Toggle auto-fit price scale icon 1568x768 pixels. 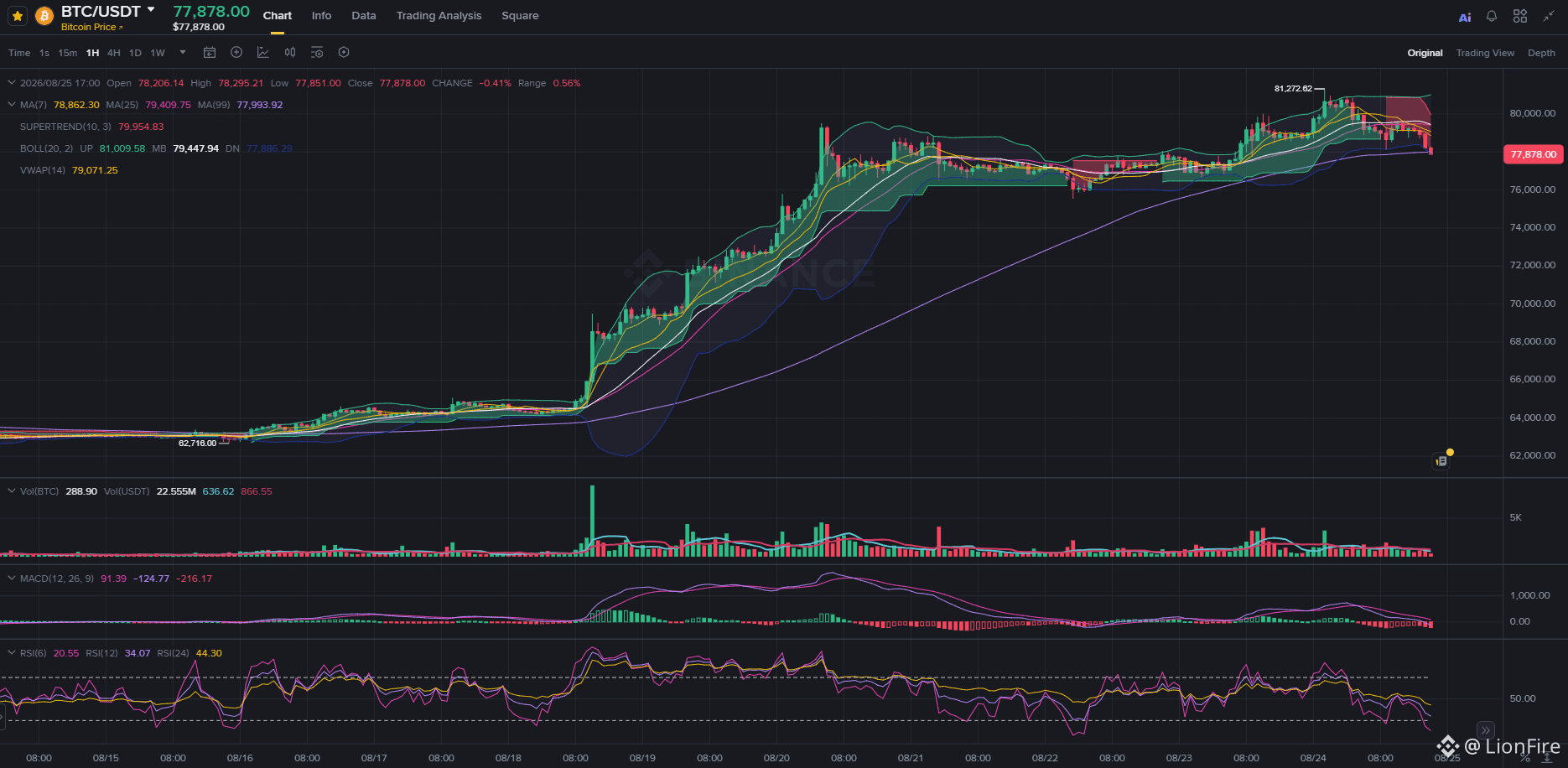(x=1547, y=758)
